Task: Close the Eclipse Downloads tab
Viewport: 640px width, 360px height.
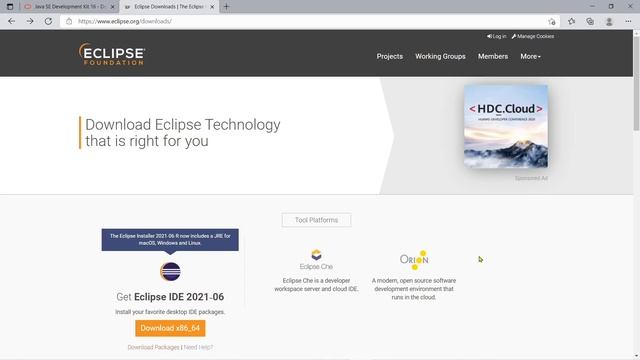Action: click(x=212, y=7)
